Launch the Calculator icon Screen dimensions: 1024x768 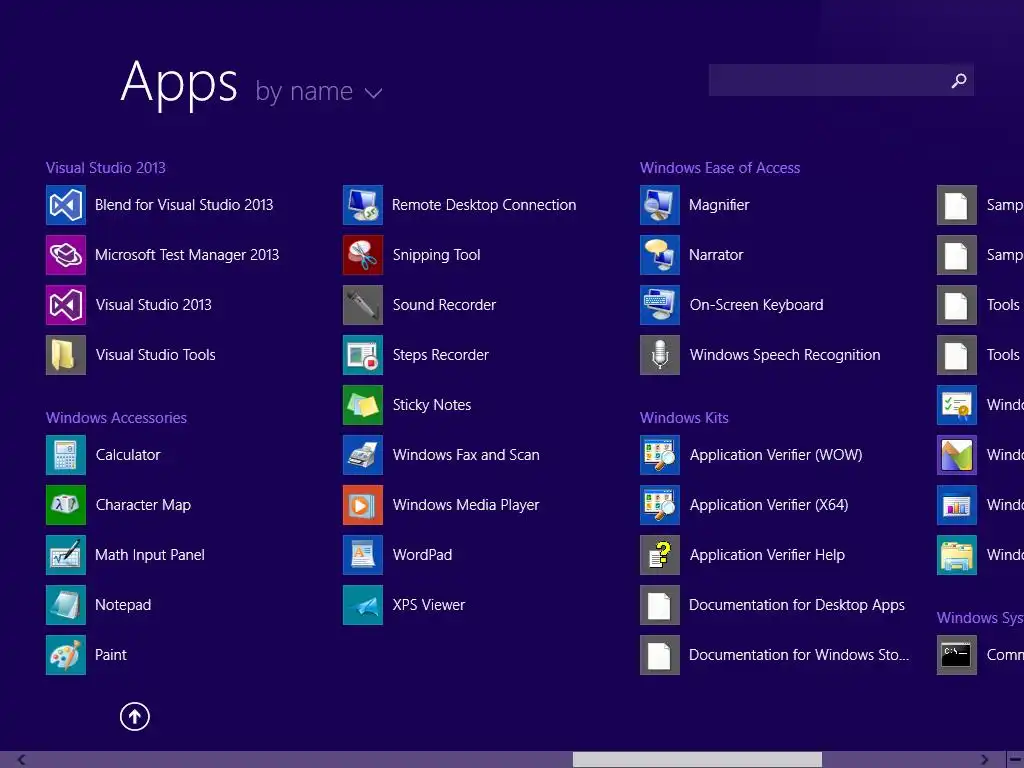(65, 455)
